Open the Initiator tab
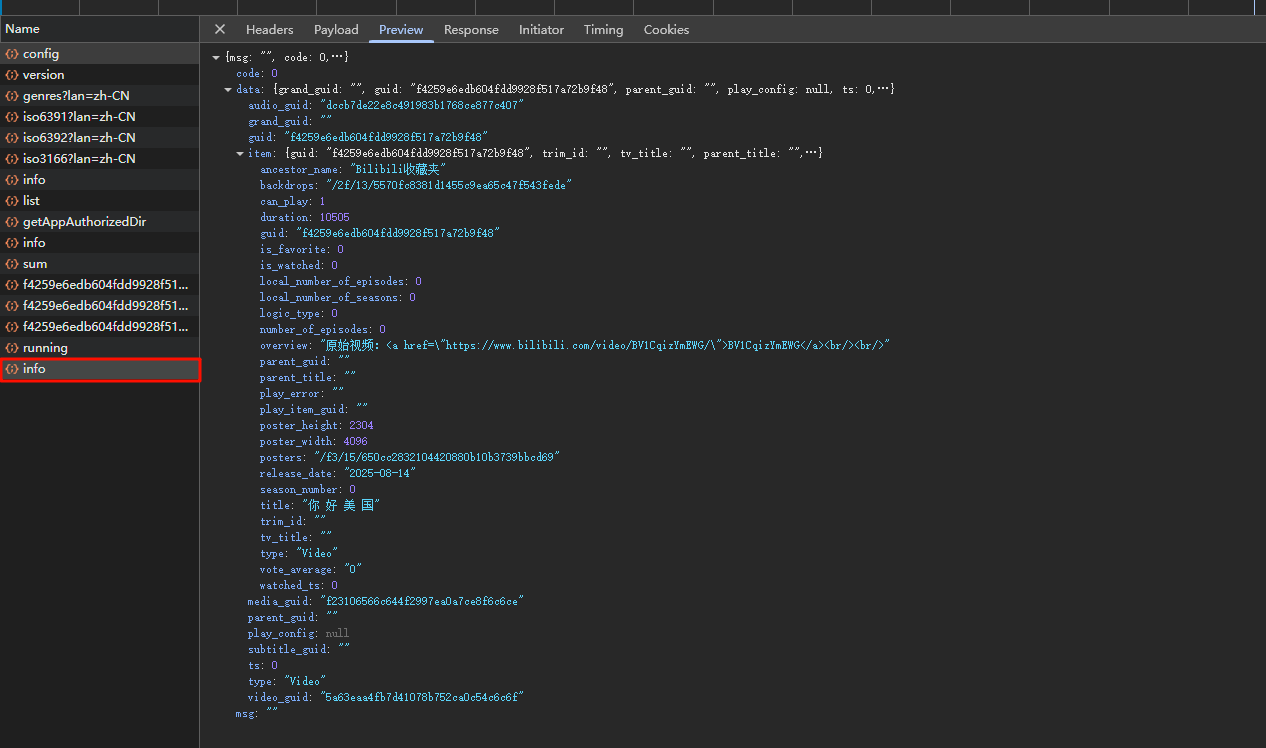Screen dimensions: 1266x748 (541, 30)
